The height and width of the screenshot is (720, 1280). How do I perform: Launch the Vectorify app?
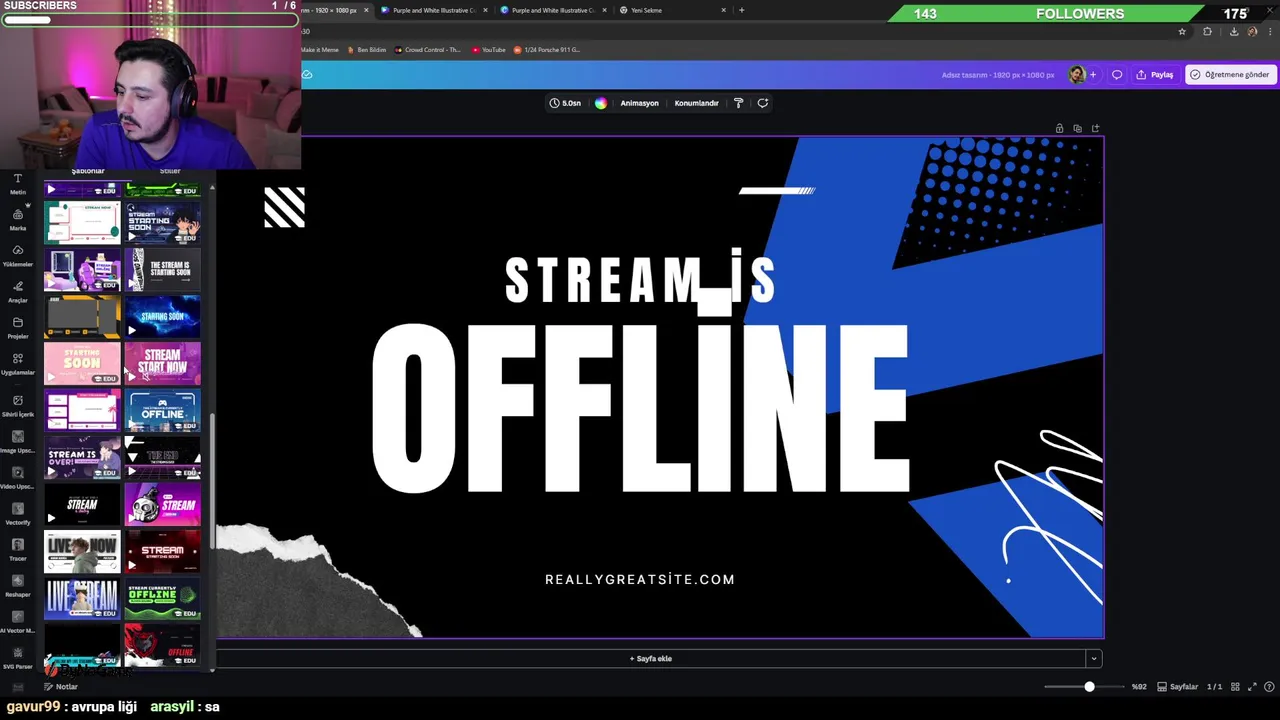tap(18, 514)
